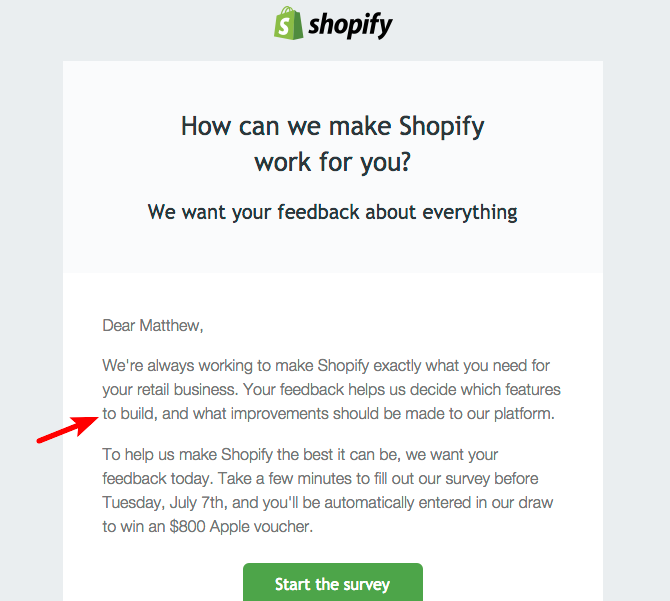Click the red arrow annotation

68,430
